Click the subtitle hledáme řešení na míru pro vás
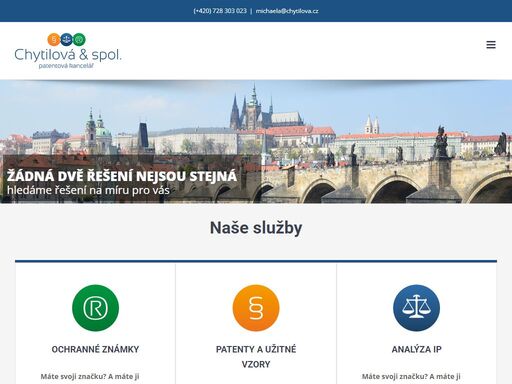 click(x=88, y=190)
